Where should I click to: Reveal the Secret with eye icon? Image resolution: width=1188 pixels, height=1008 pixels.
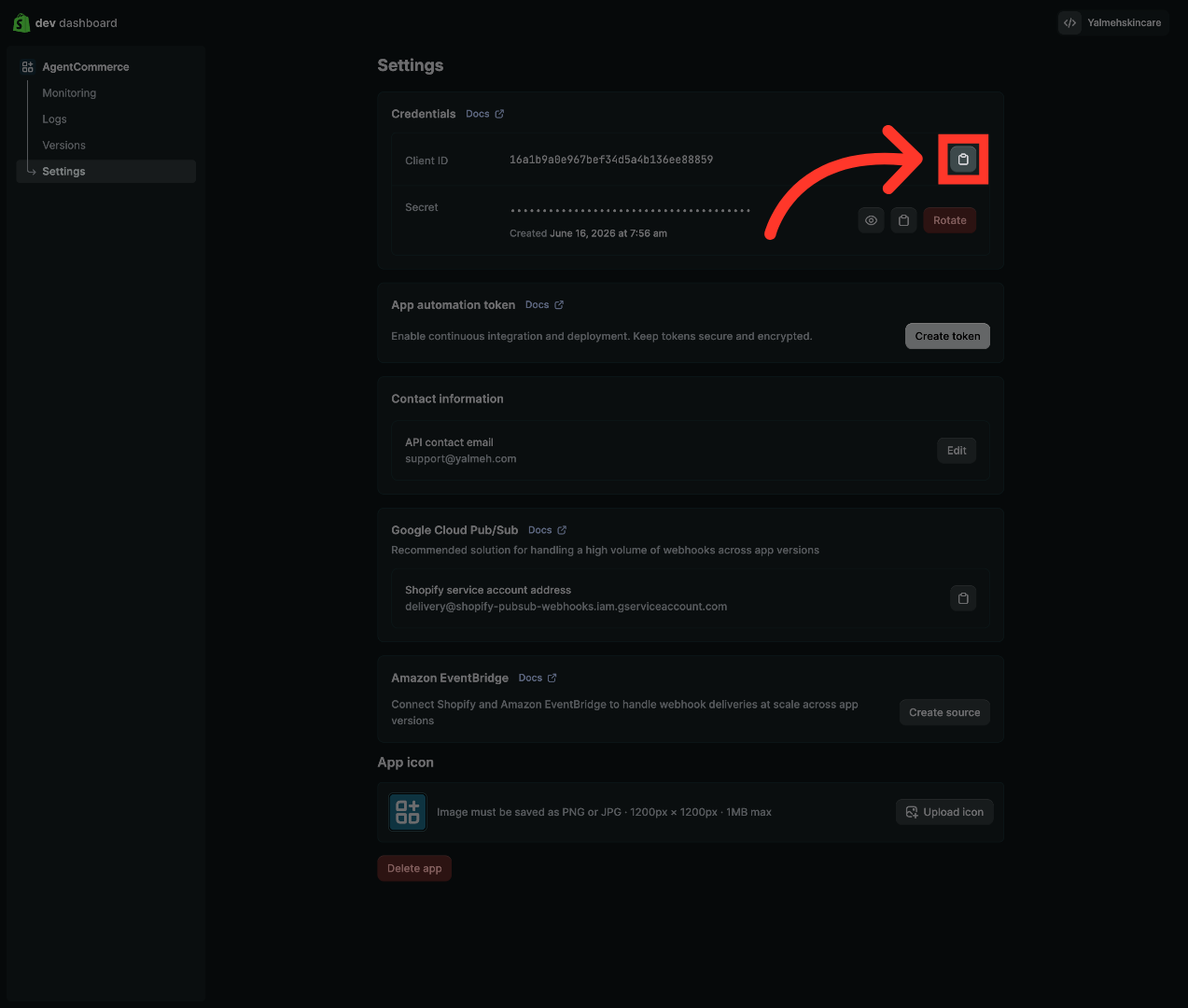[x=871, y=220]
